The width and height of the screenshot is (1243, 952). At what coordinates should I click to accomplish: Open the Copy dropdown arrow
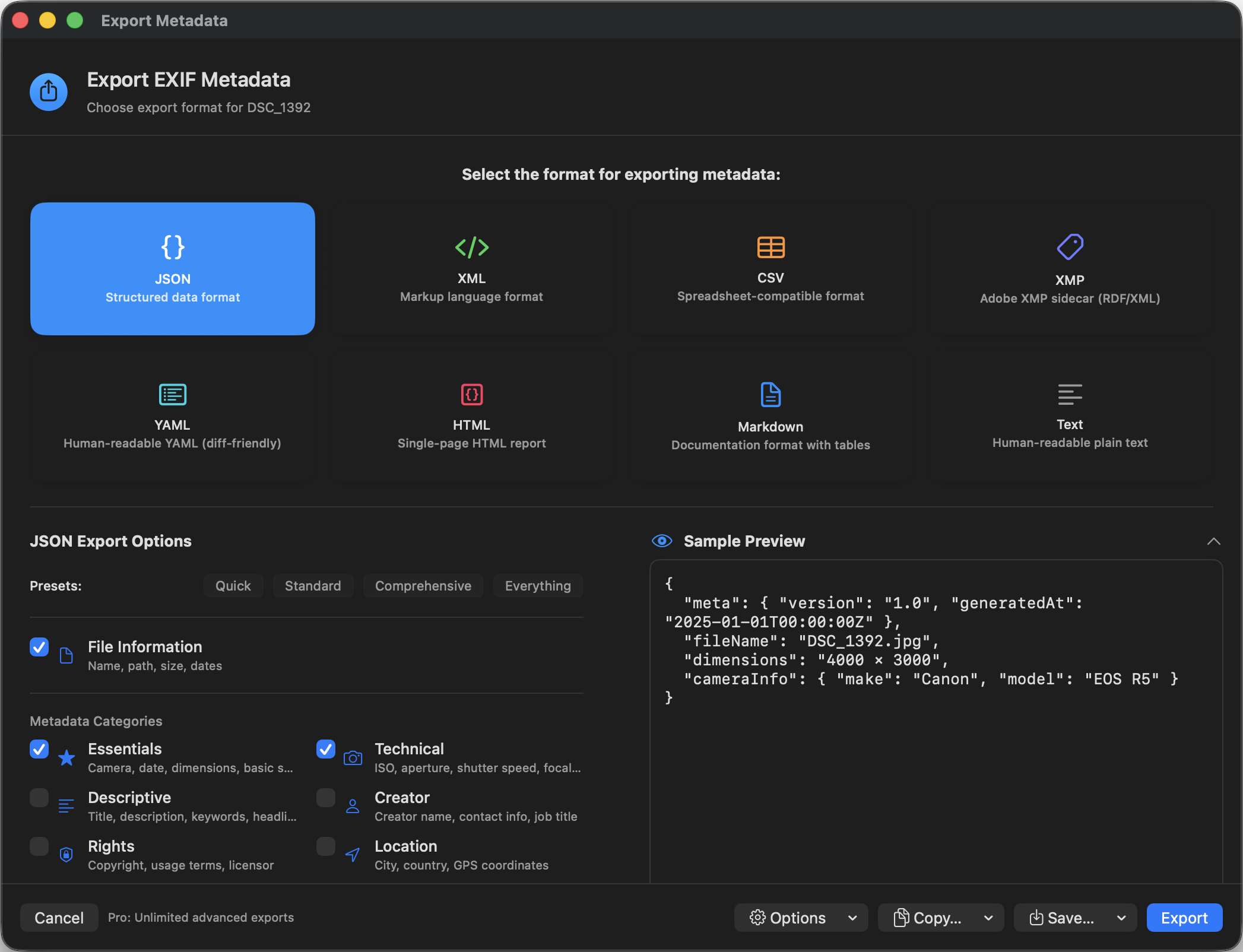pos(988,918)
